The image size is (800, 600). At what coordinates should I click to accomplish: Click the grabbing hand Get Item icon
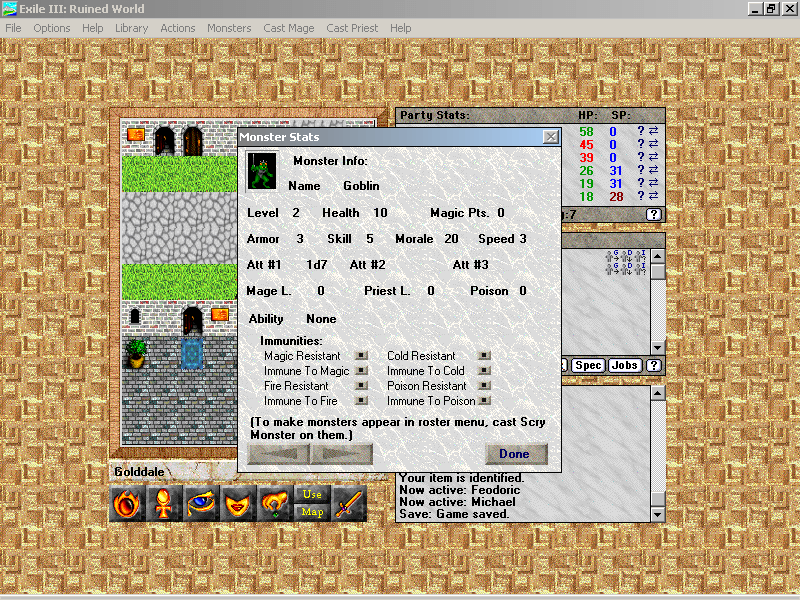pos(274,504)
